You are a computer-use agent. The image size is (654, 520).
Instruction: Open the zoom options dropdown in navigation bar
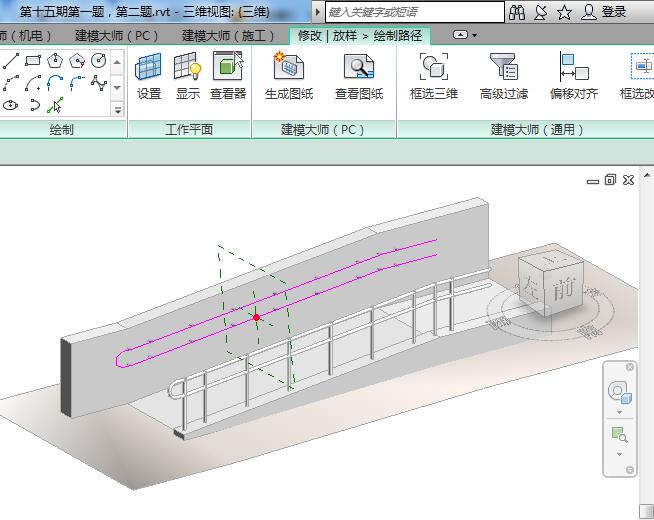point(619,454)
